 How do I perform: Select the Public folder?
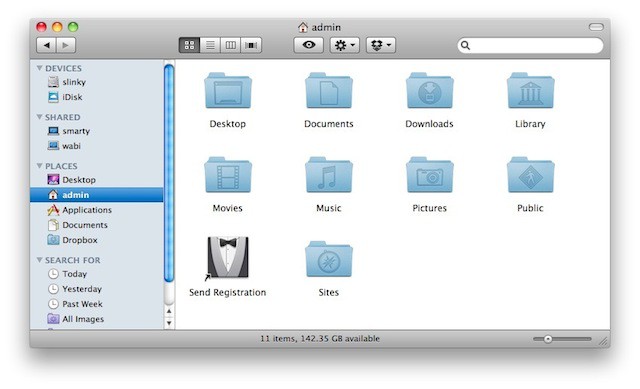pos(530,175)
